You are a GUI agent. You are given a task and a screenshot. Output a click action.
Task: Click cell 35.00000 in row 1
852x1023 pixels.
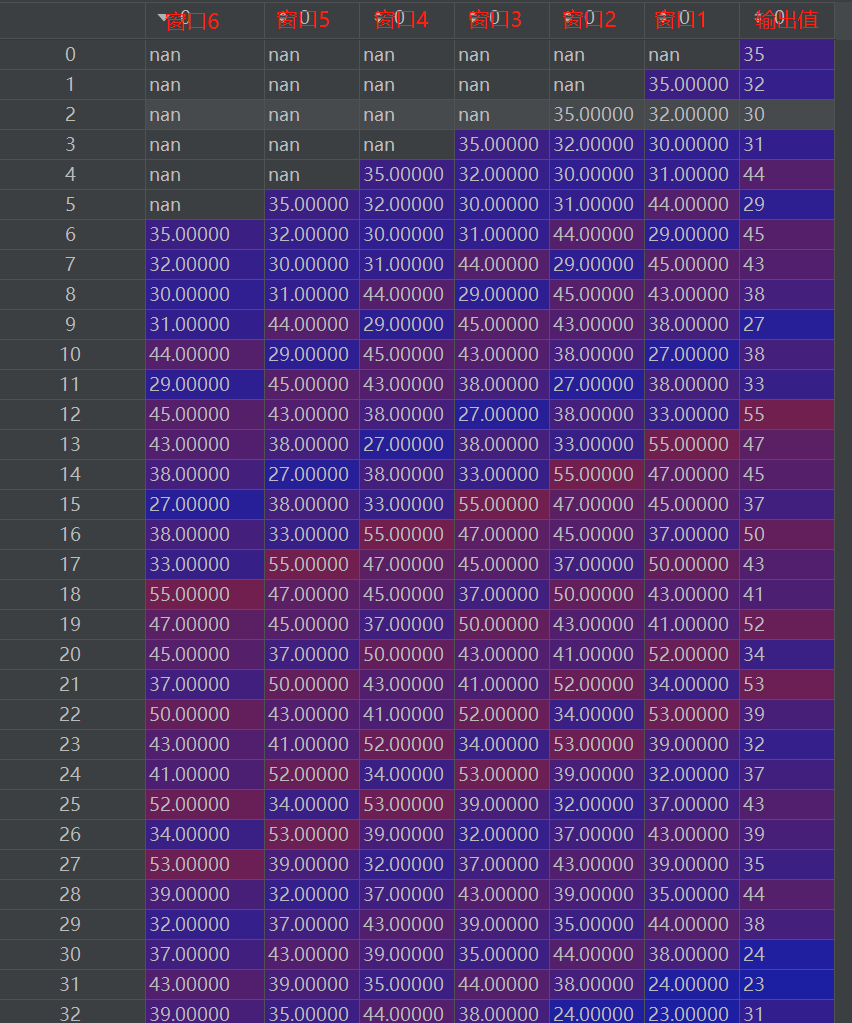pos(692,84)
